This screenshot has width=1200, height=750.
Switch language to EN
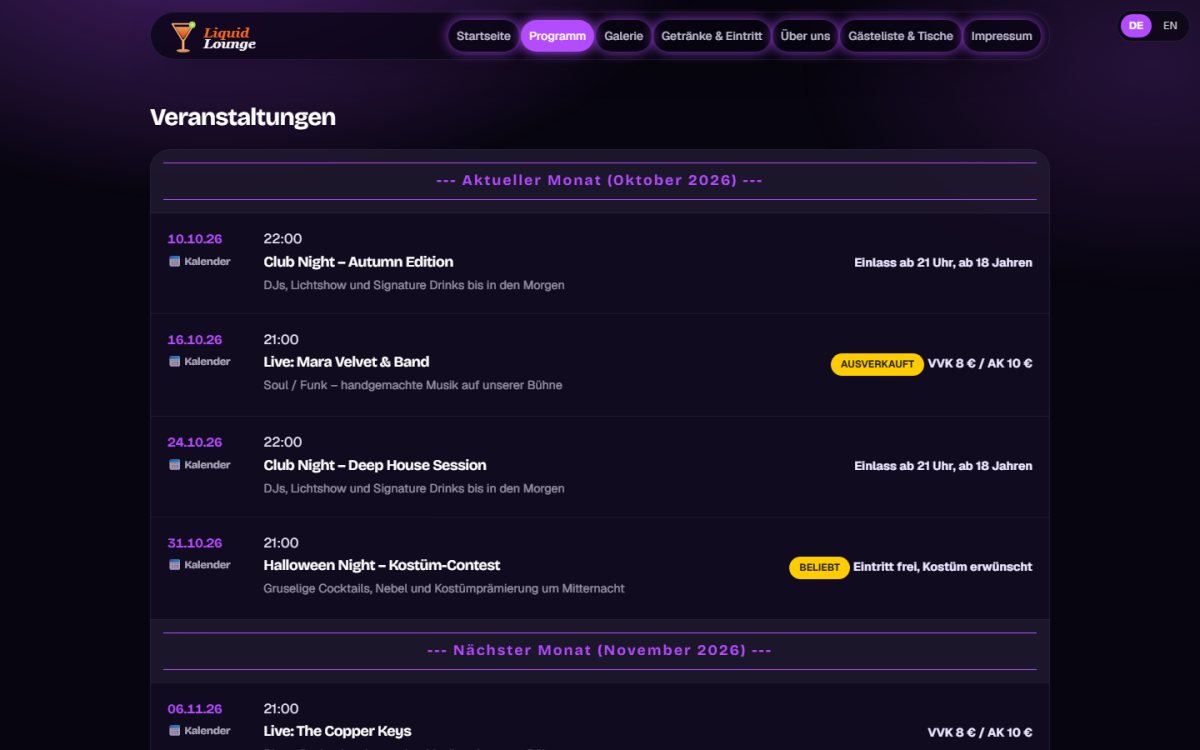tap(1170, 26)
